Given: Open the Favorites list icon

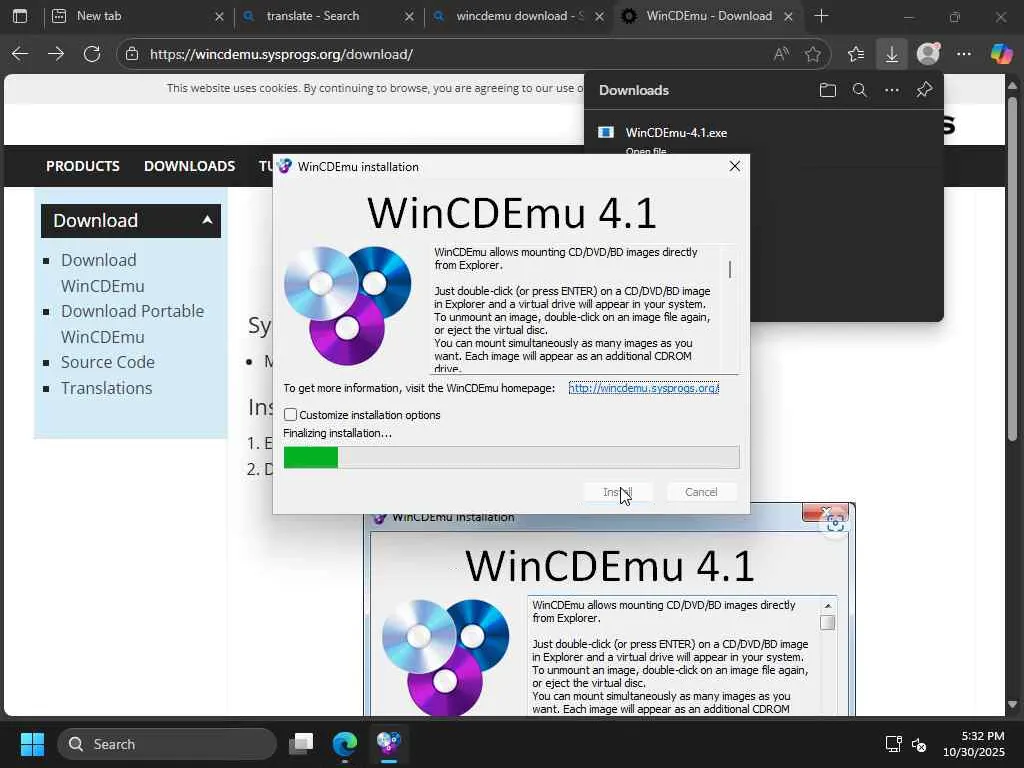Looking at the screenshot, I should (856, 54).
